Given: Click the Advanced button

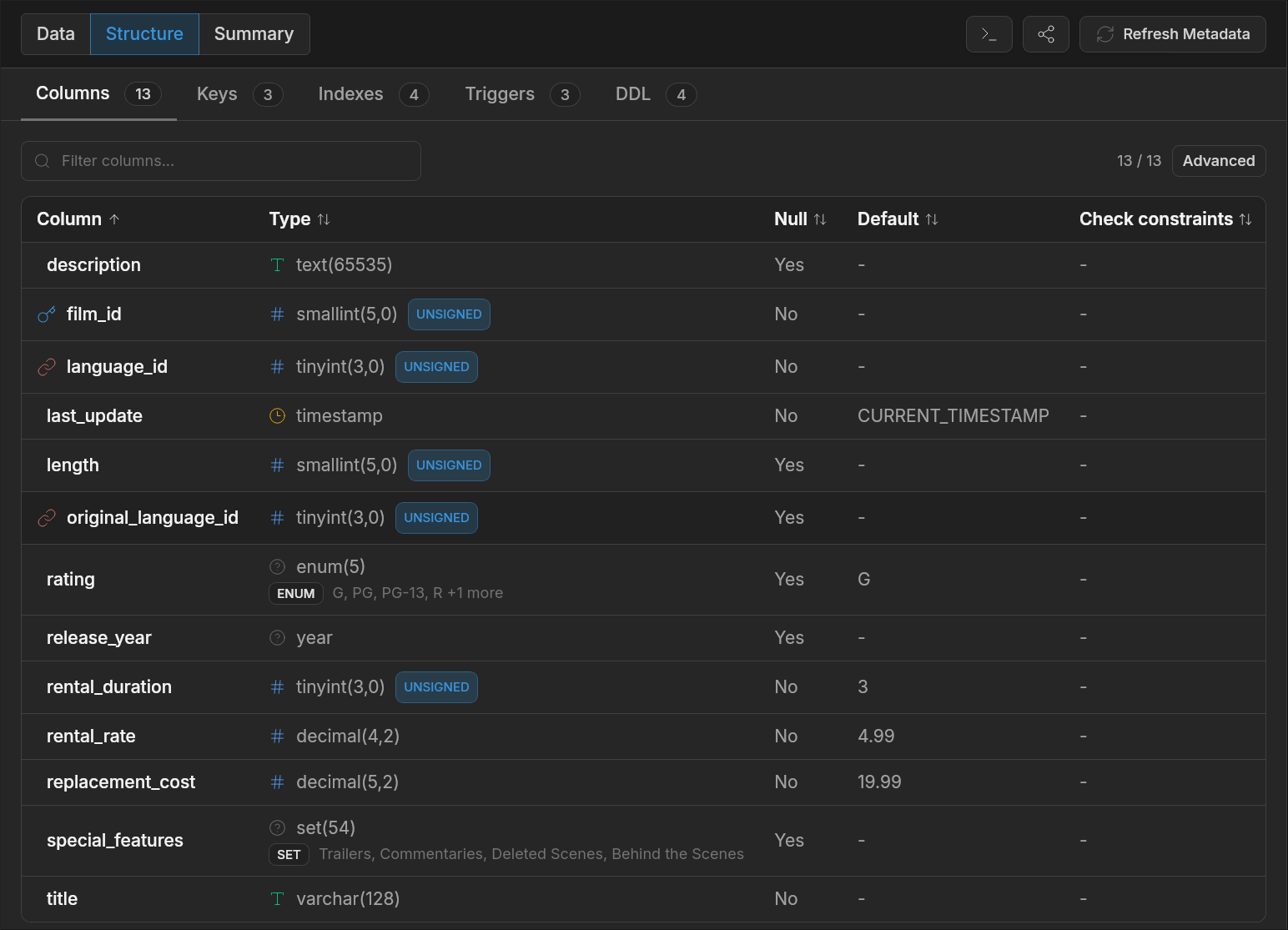Looking at the screenshot, I should click(1219, 161).
